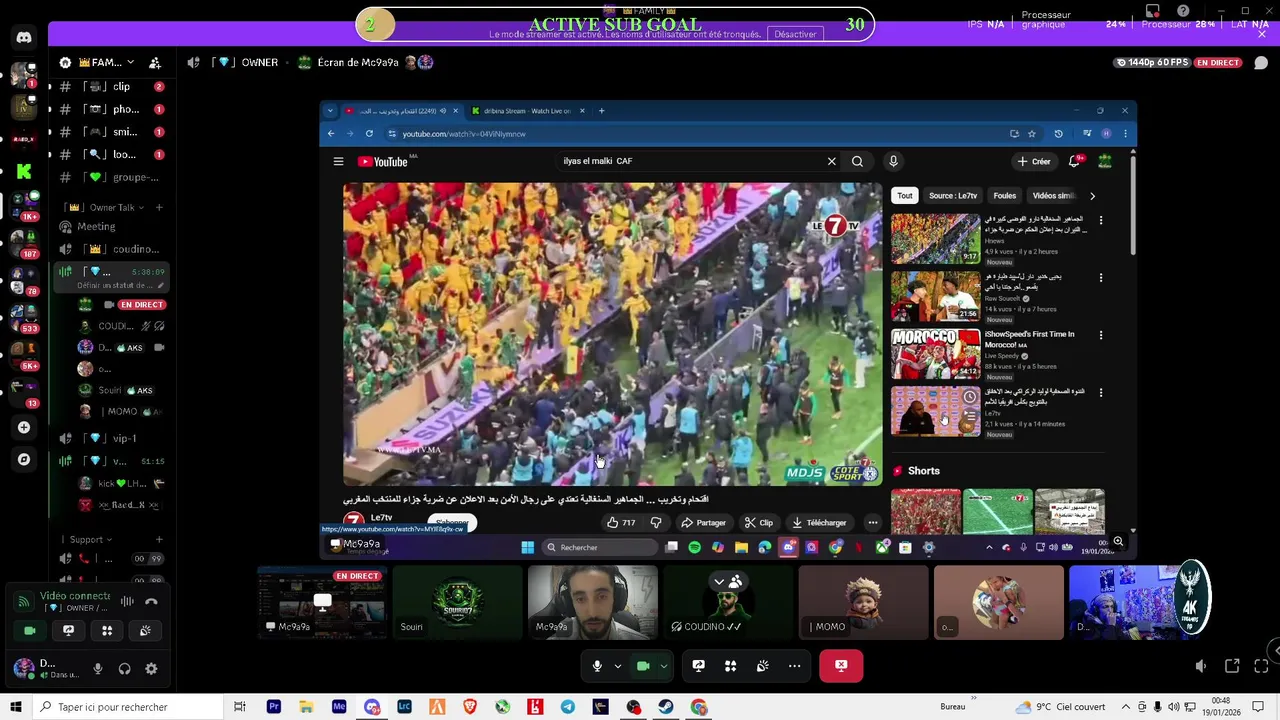
Task: Open the smi... text channel
Action: (x=110, y=132)
